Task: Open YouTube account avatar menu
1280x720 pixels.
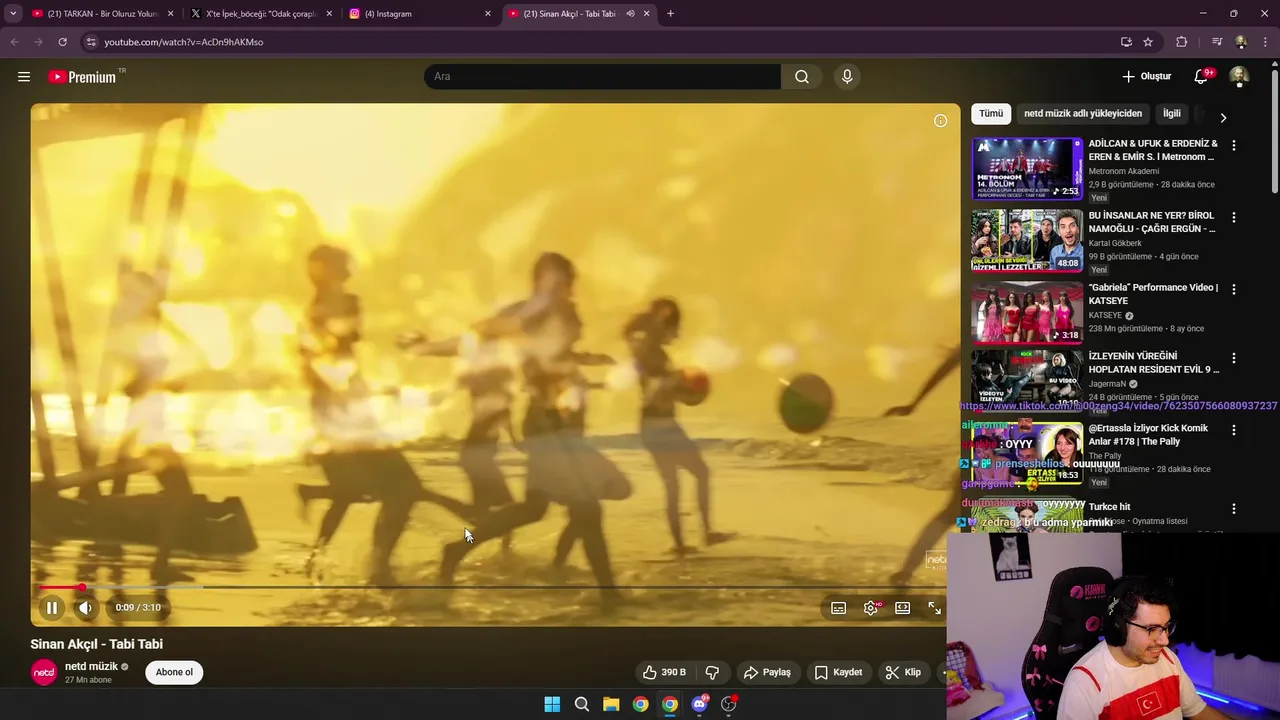Action: click(1238, 77)
